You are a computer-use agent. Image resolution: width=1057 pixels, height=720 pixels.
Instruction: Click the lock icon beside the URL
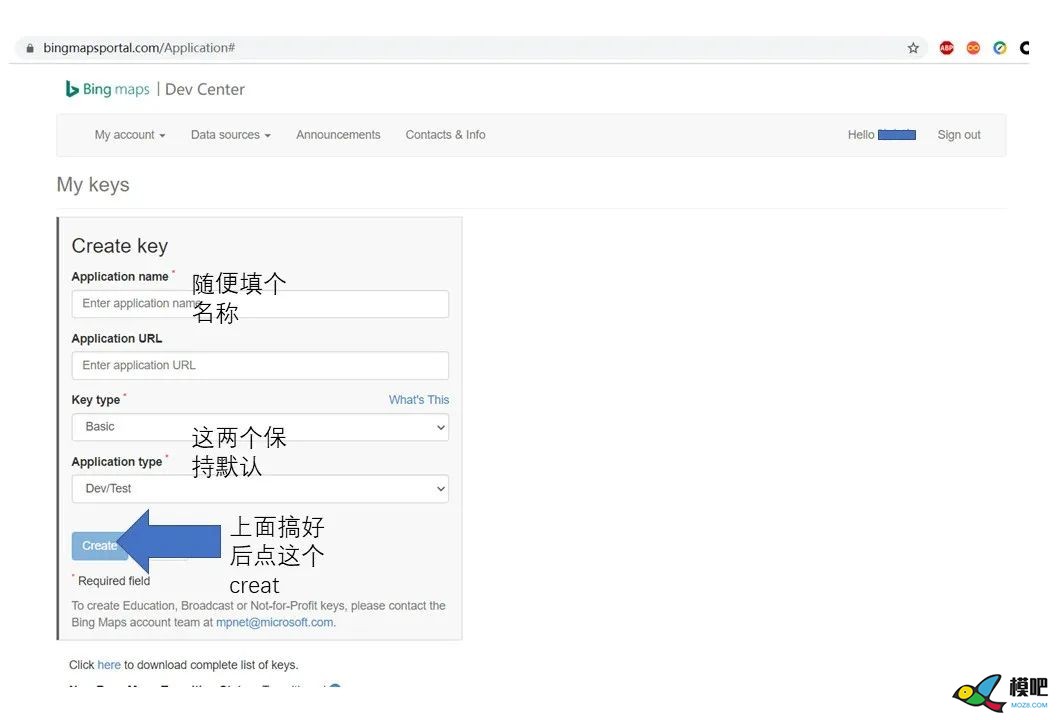30,48
